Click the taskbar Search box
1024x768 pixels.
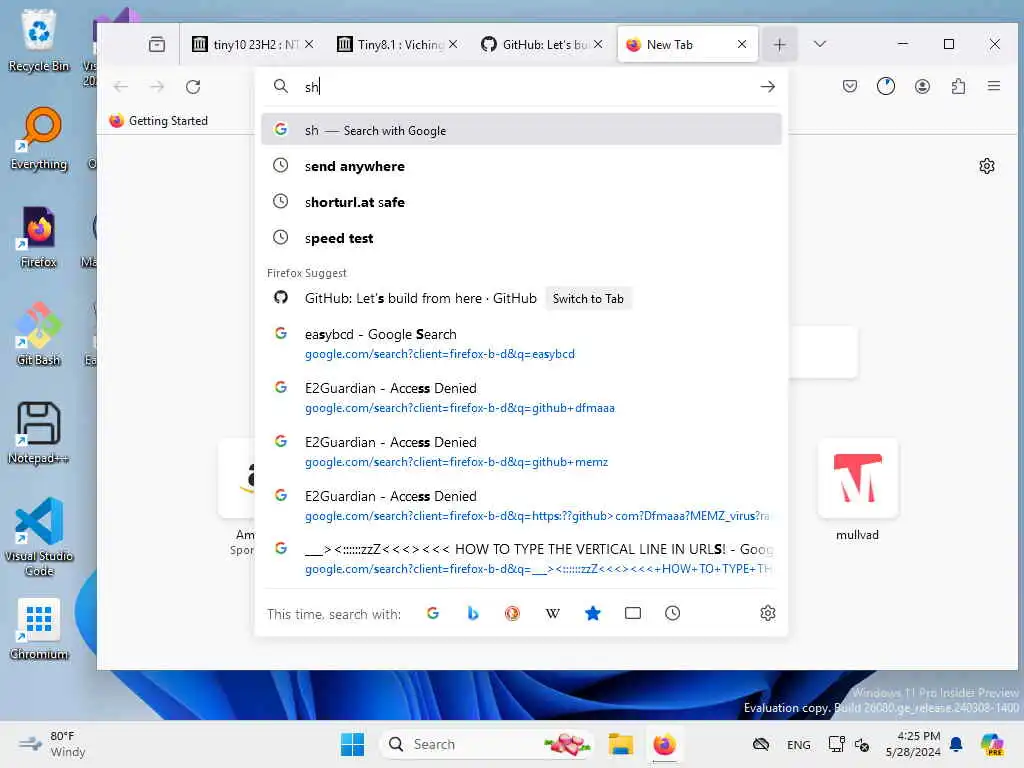click(486, 744)
